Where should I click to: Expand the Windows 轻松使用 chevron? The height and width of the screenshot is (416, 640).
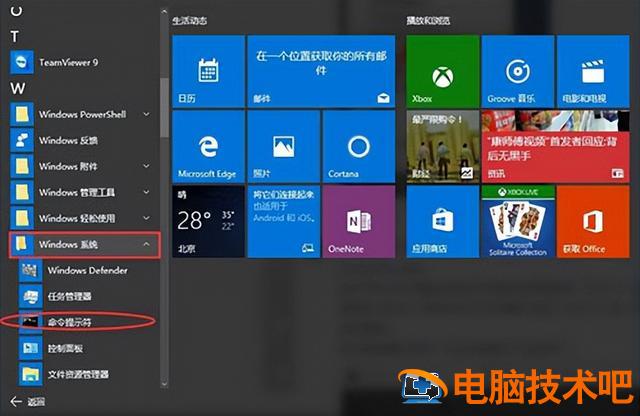[x=146, y=218]
